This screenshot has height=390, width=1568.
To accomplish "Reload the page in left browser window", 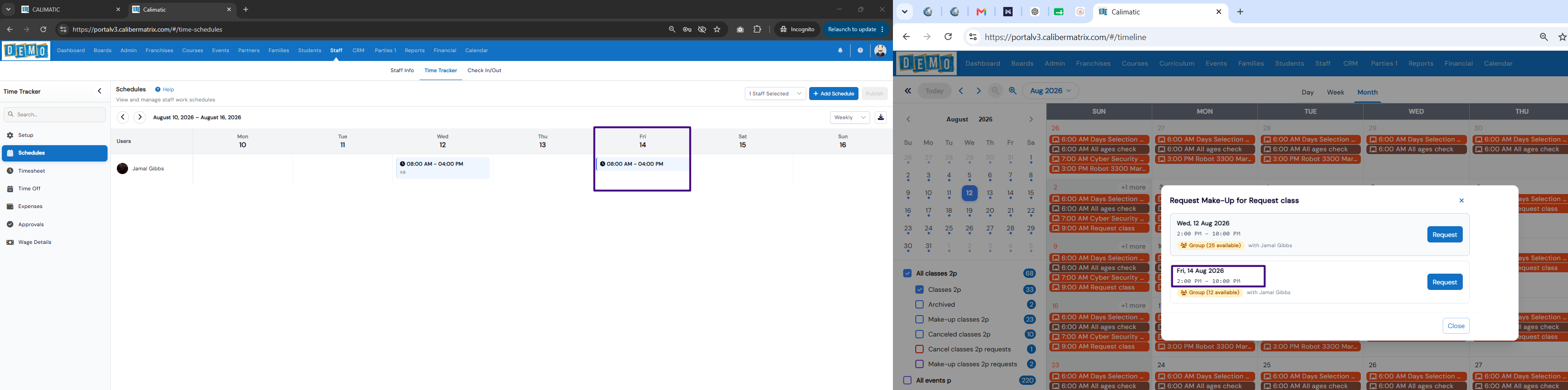I will click(43, 29).
